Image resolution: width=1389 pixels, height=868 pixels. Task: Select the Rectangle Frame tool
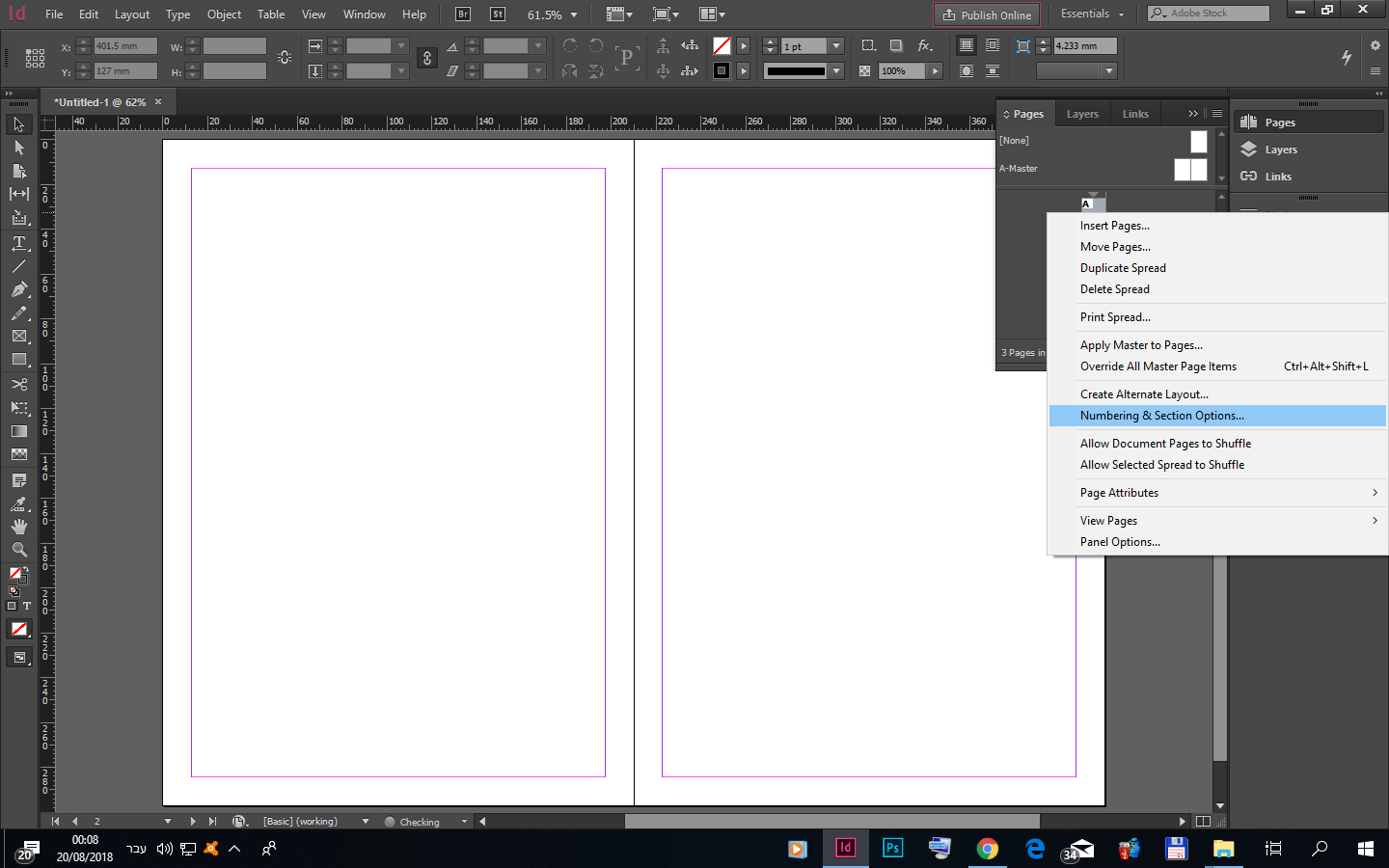[20, 337]
